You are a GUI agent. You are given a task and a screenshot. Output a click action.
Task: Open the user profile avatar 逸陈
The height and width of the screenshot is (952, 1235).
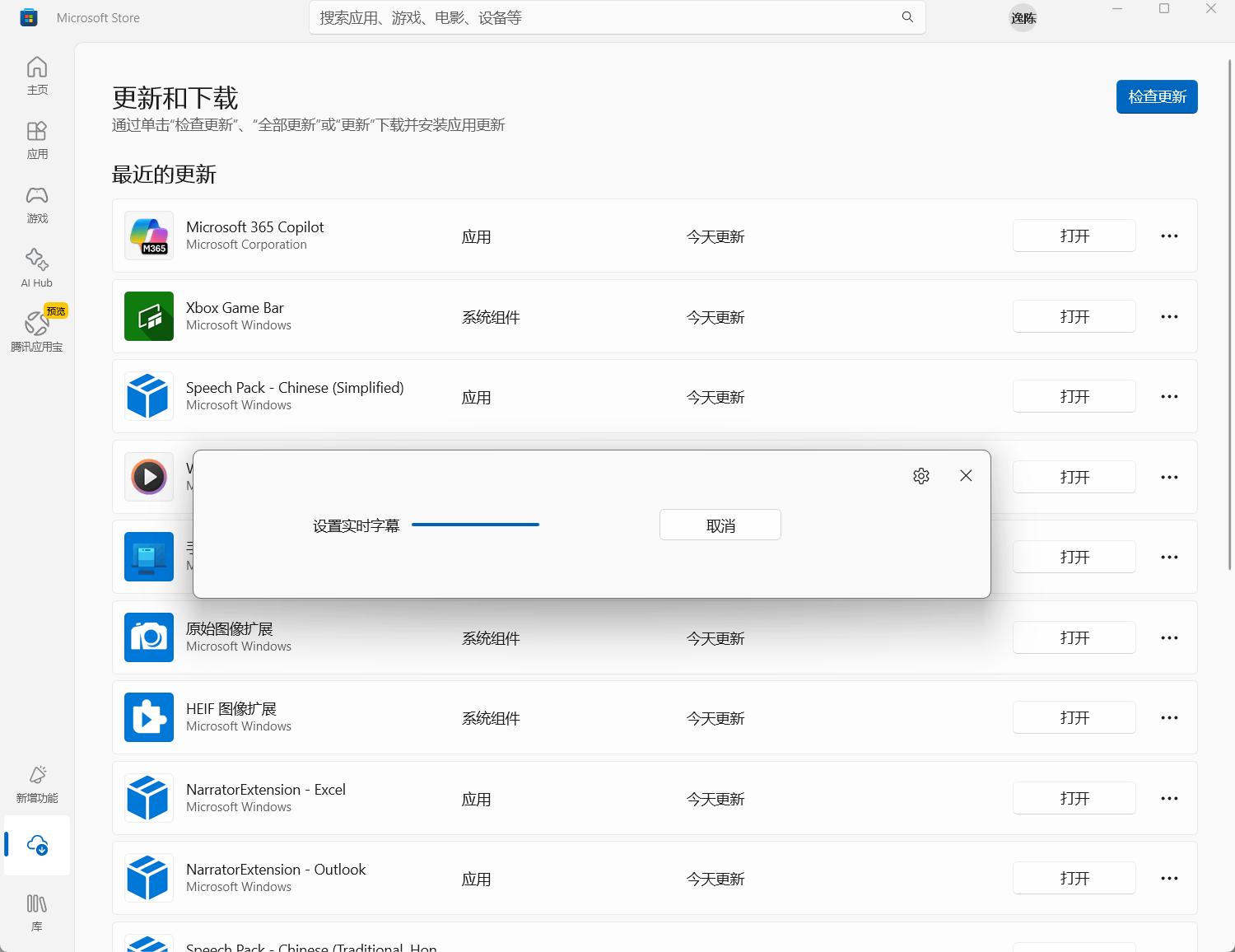1023,18
